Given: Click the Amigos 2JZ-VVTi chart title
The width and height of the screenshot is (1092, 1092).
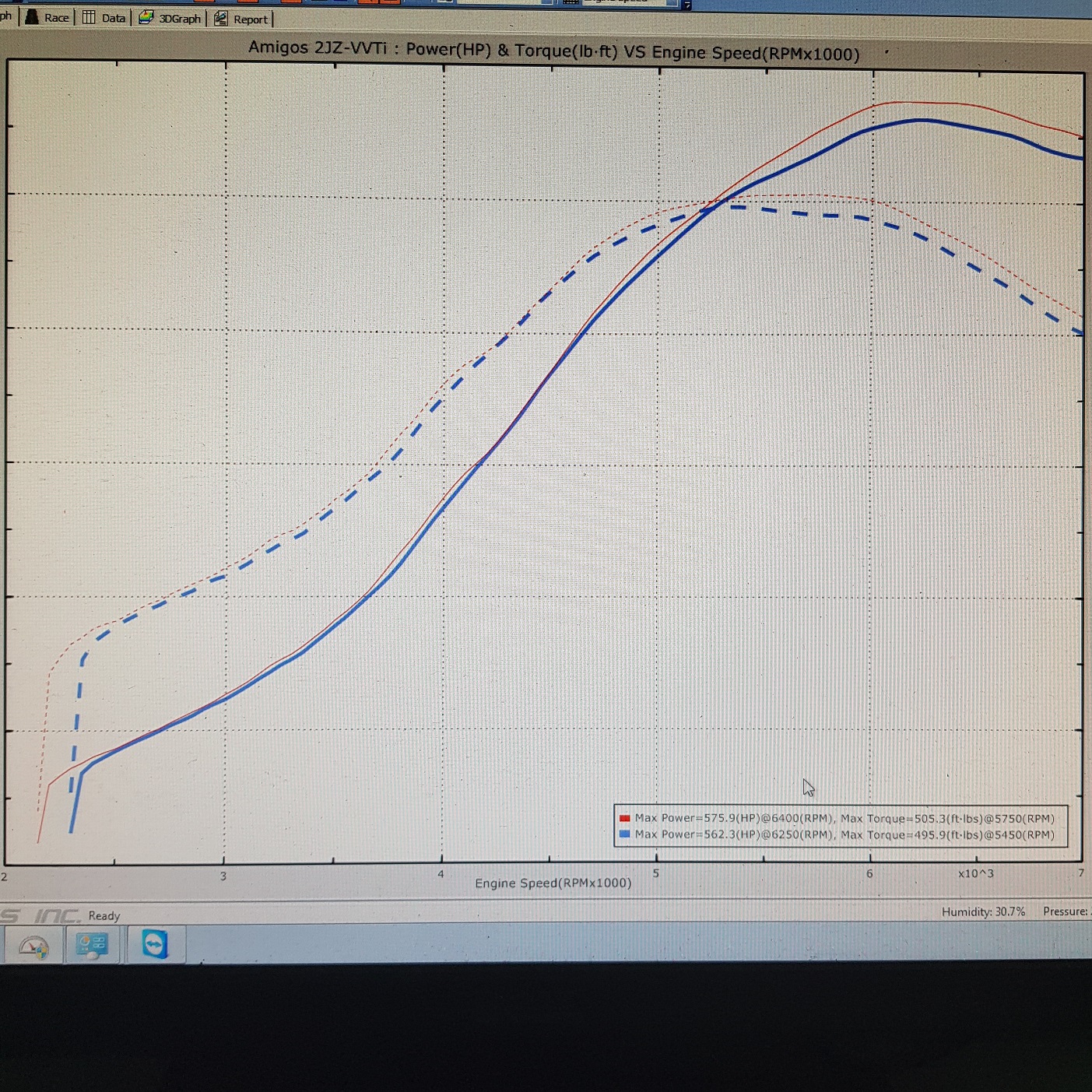Looking at the screenshot, I should pyautogui.click(x=553, y=51).
